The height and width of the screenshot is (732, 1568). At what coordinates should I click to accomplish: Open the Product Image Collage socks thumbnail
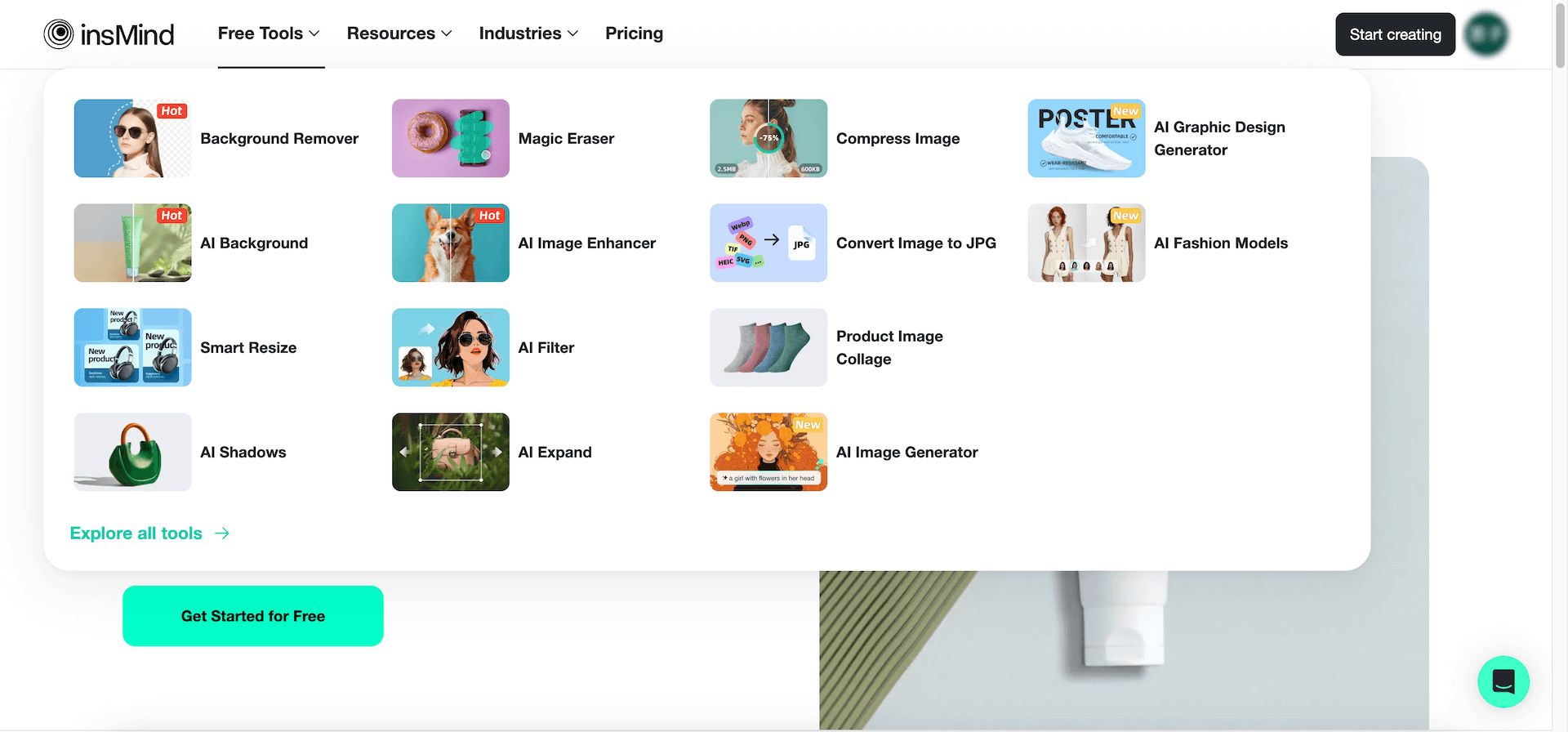click(x=768, y=347)
